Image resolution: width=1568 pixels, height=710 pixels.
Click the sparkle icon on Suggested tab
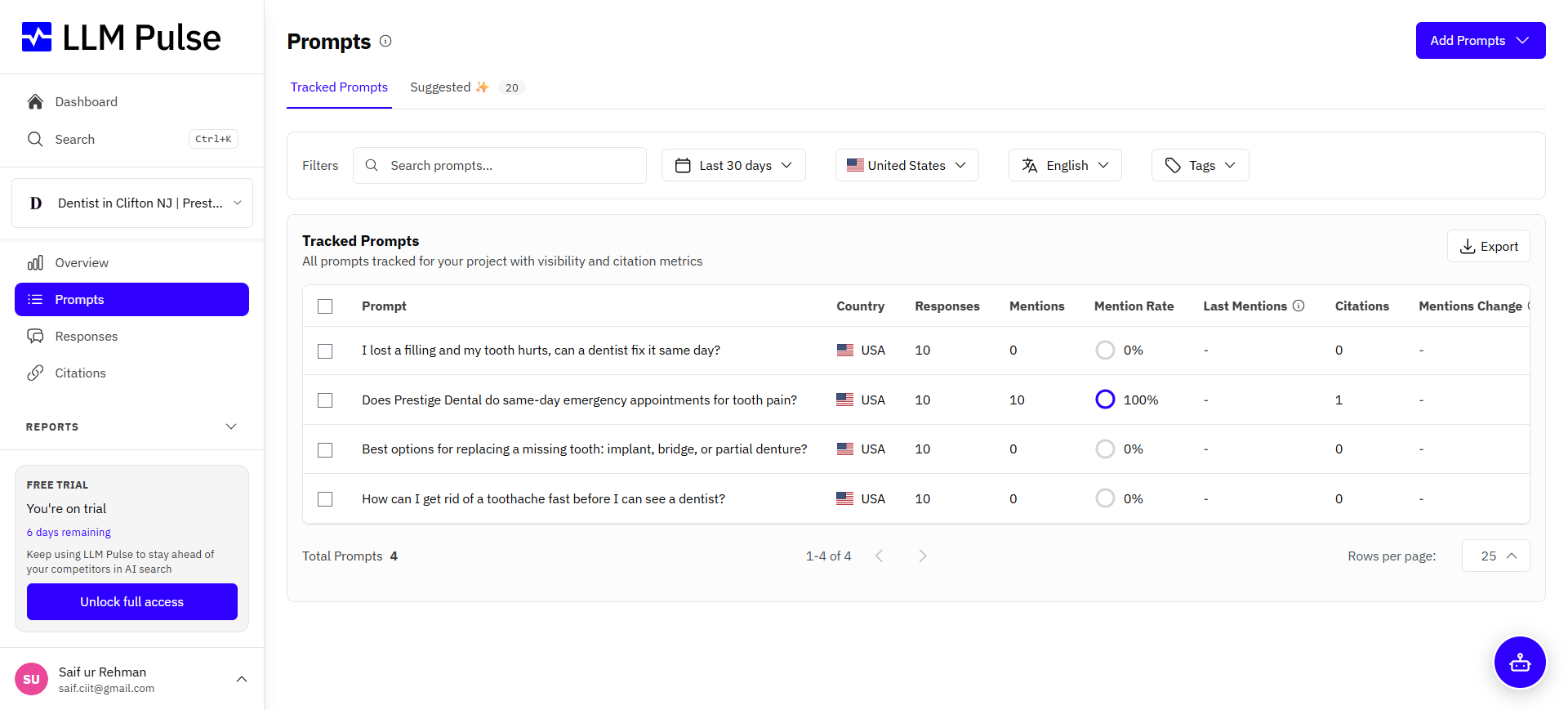pos(482,87)
